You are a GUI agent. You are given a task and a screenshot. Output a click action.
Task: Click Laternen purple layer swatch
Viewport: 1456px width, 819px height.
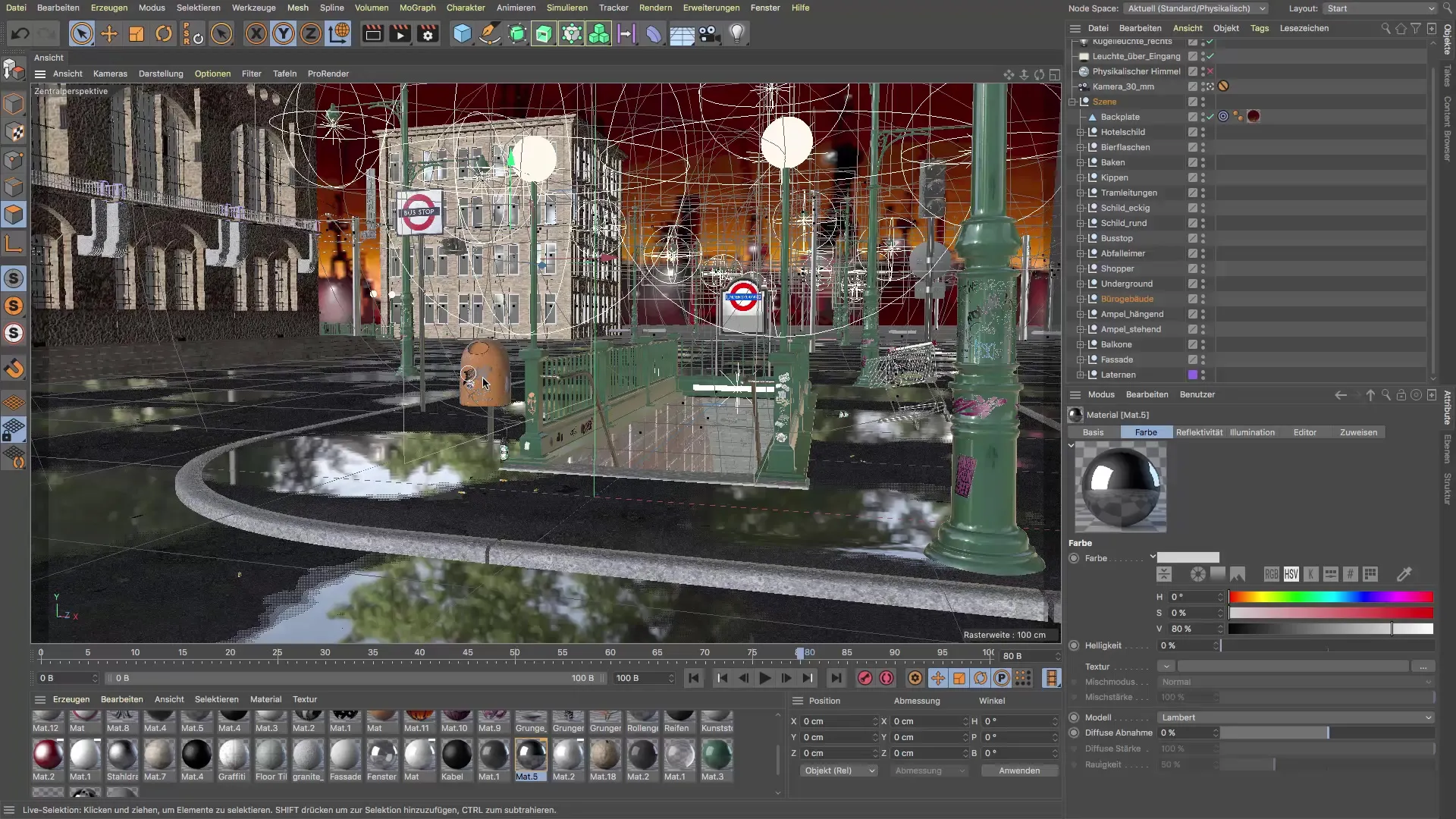coord(1193,375)
